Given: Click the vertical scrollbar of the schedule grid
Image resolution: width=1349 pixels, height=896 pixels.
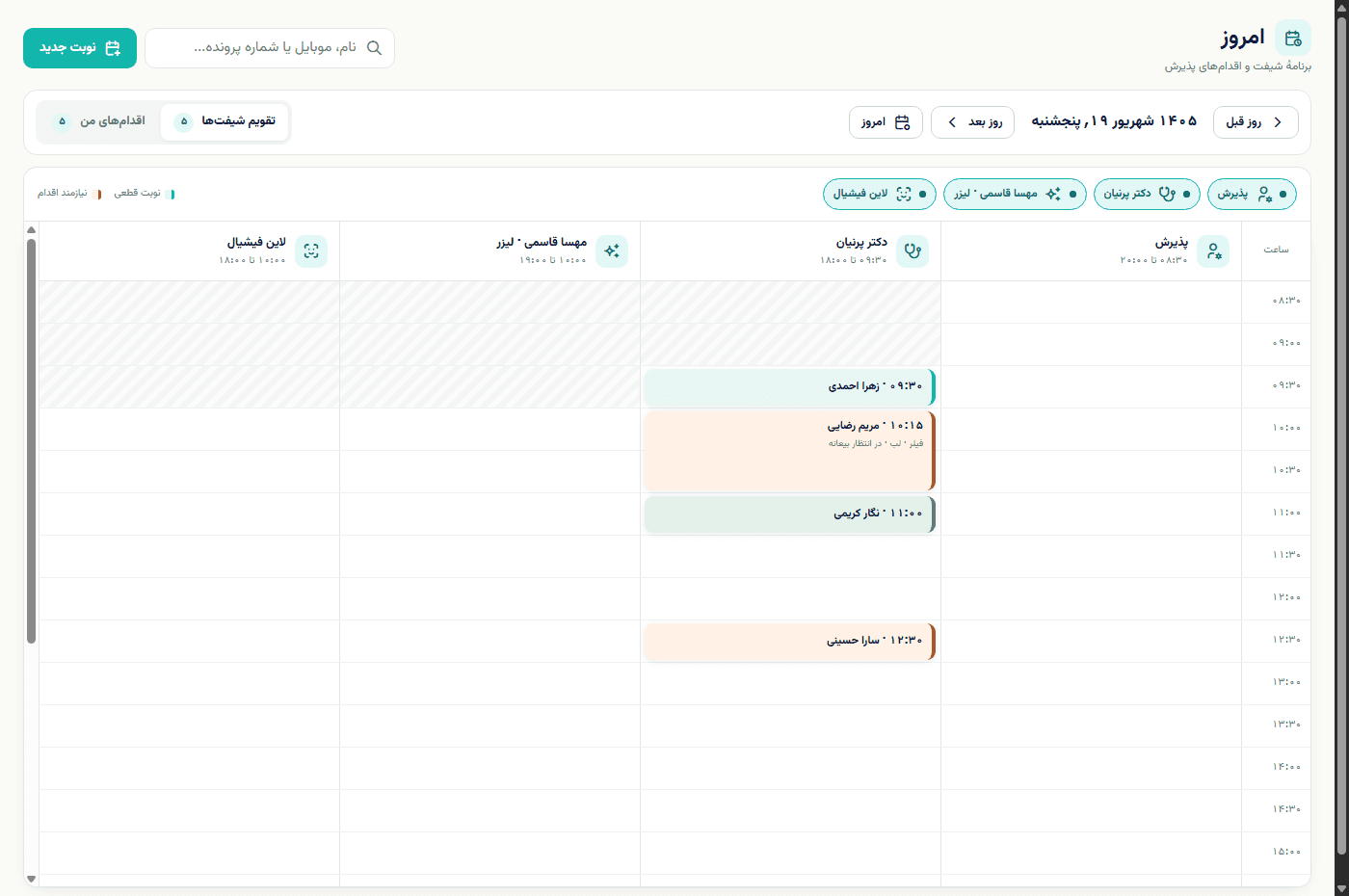Looking at the screenshot, I should (31, 441).
